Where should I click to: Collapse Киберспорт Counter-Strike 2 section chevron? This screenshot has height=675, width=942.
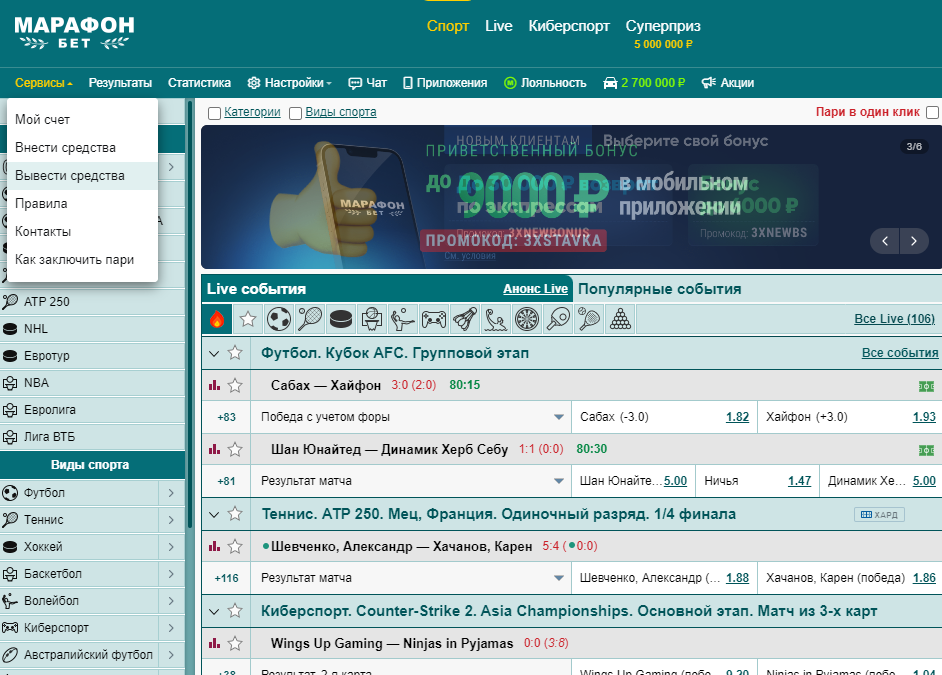pos(214,611)
